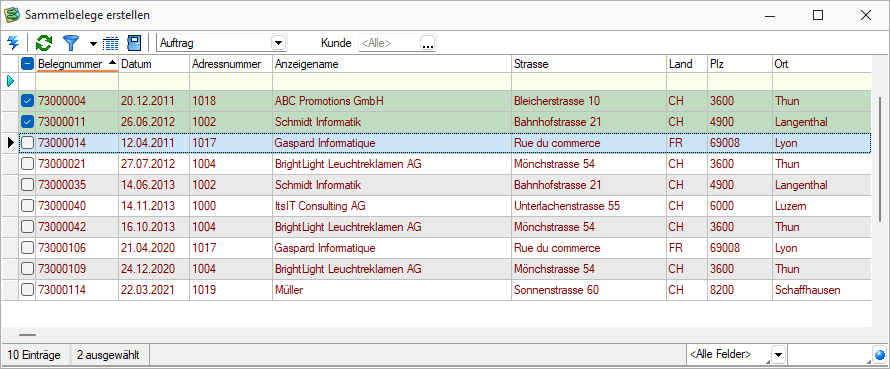Click the Kunde ellipsis browse button
This screenshot has height=369, width=890.
[428, 43]
